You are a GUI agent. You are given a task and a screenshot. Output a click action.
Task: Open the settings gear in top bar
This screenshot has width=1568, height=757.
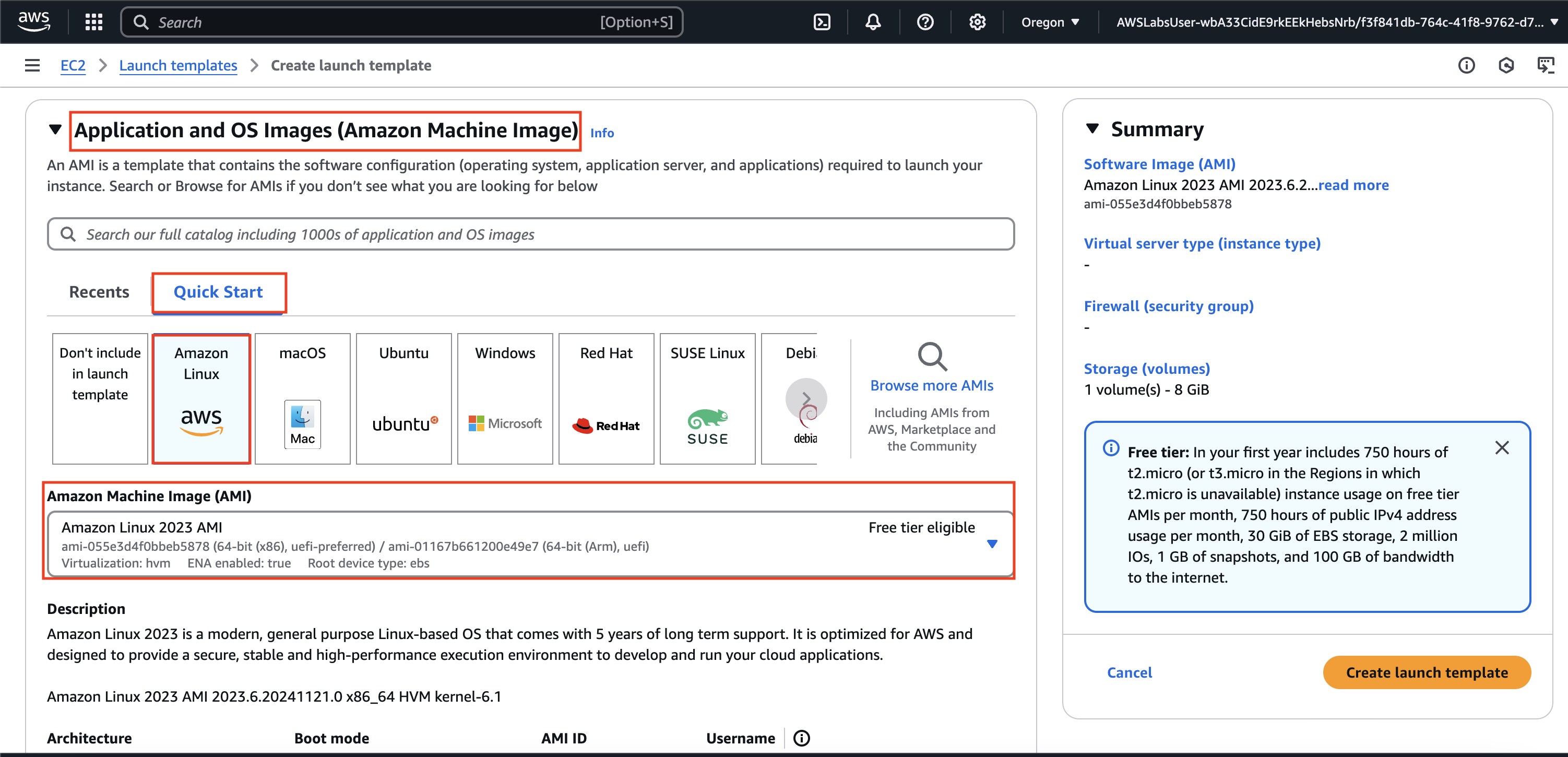977,22
